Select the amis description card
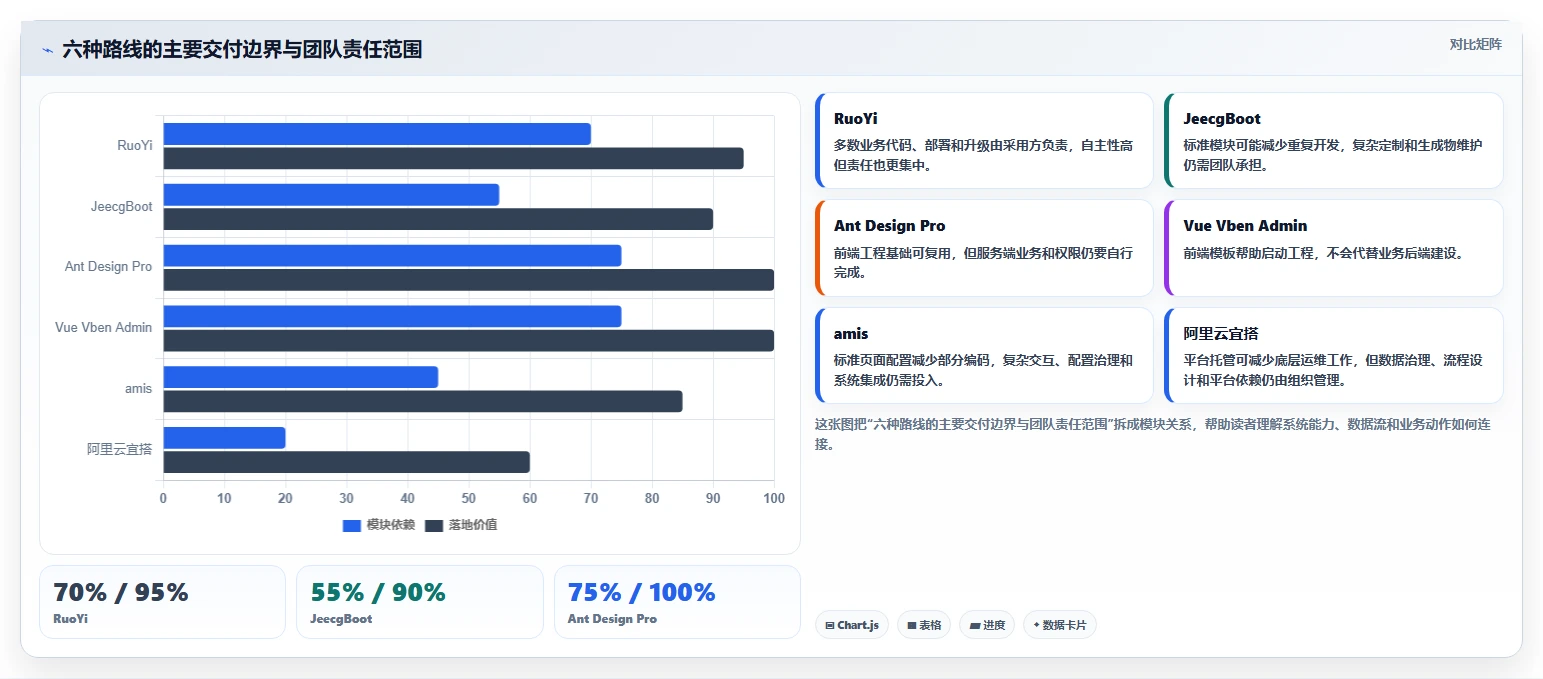Screen dimensions: 1543x679 [x=985, y=355]
